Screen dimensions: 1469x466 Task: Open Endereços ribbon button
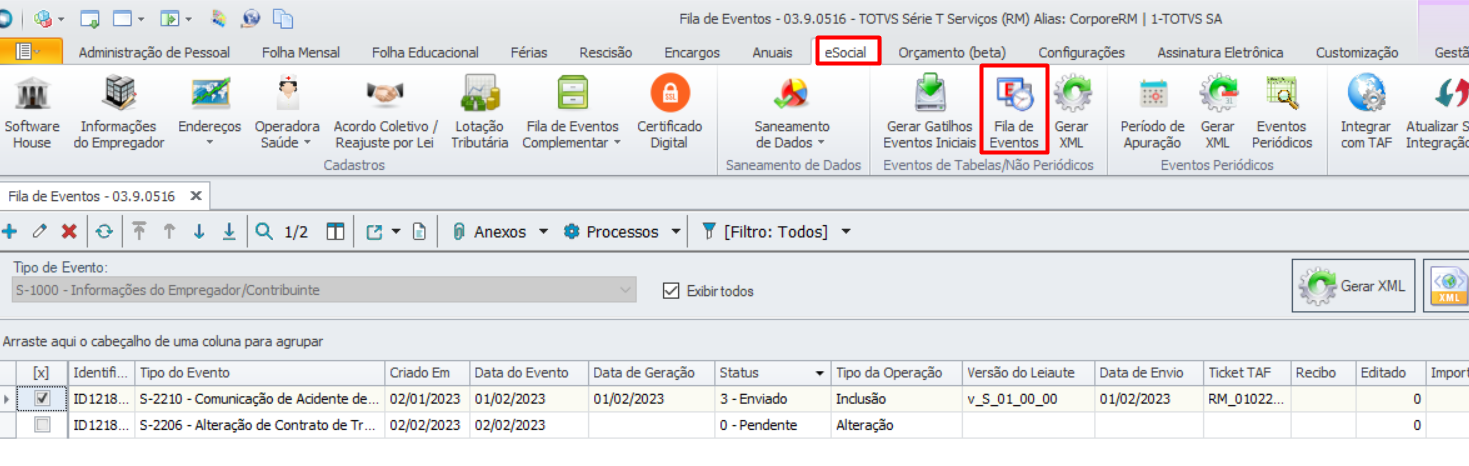click(x=210, y=113)
